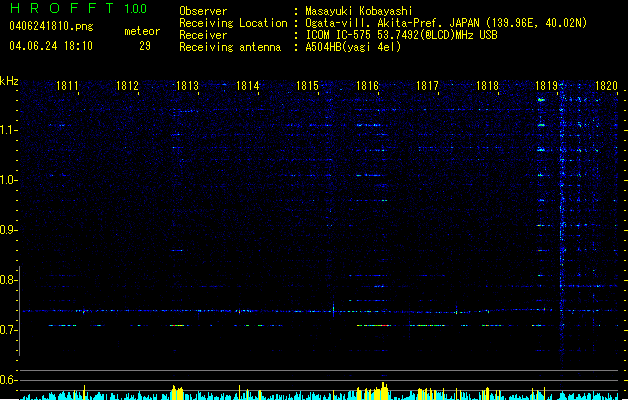Image resolution: width=629 pixels, height=400 pixels.
Task: Click the meteor label
Action: coord(142,31)
